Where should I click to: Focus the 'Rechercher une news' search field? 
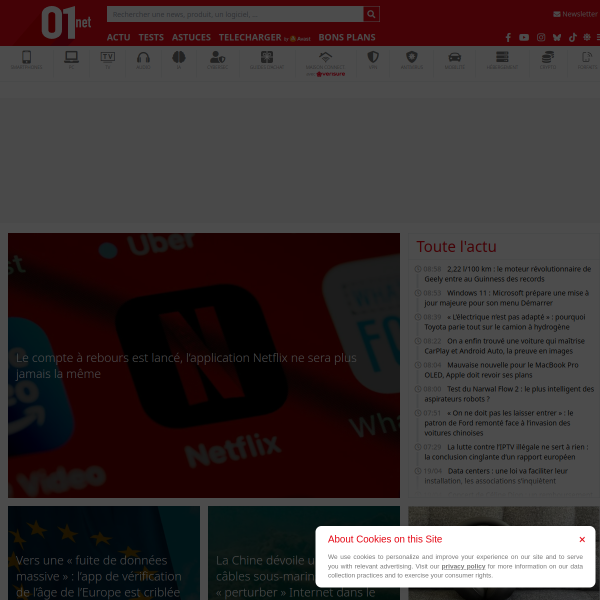point(235,14)
